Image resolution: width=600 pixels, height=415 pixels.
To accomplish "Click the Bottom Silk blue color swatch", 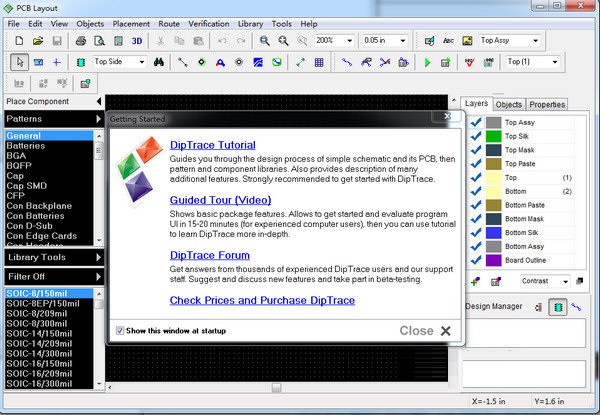I will point(493,233).
